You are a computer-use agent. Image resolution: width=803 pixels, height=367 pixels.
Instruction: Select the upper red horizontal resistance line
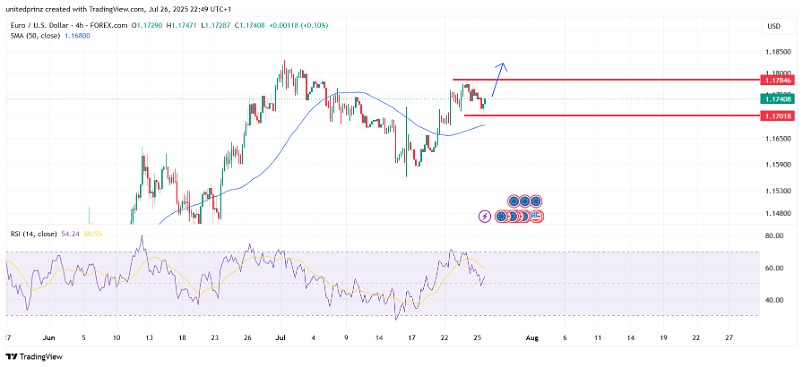click(606, 80)
